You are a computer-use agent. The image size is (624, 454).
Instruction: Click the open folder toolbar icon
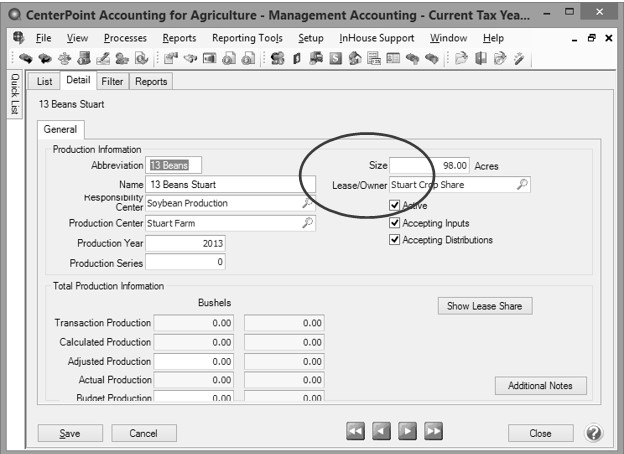tap(461, 59)
